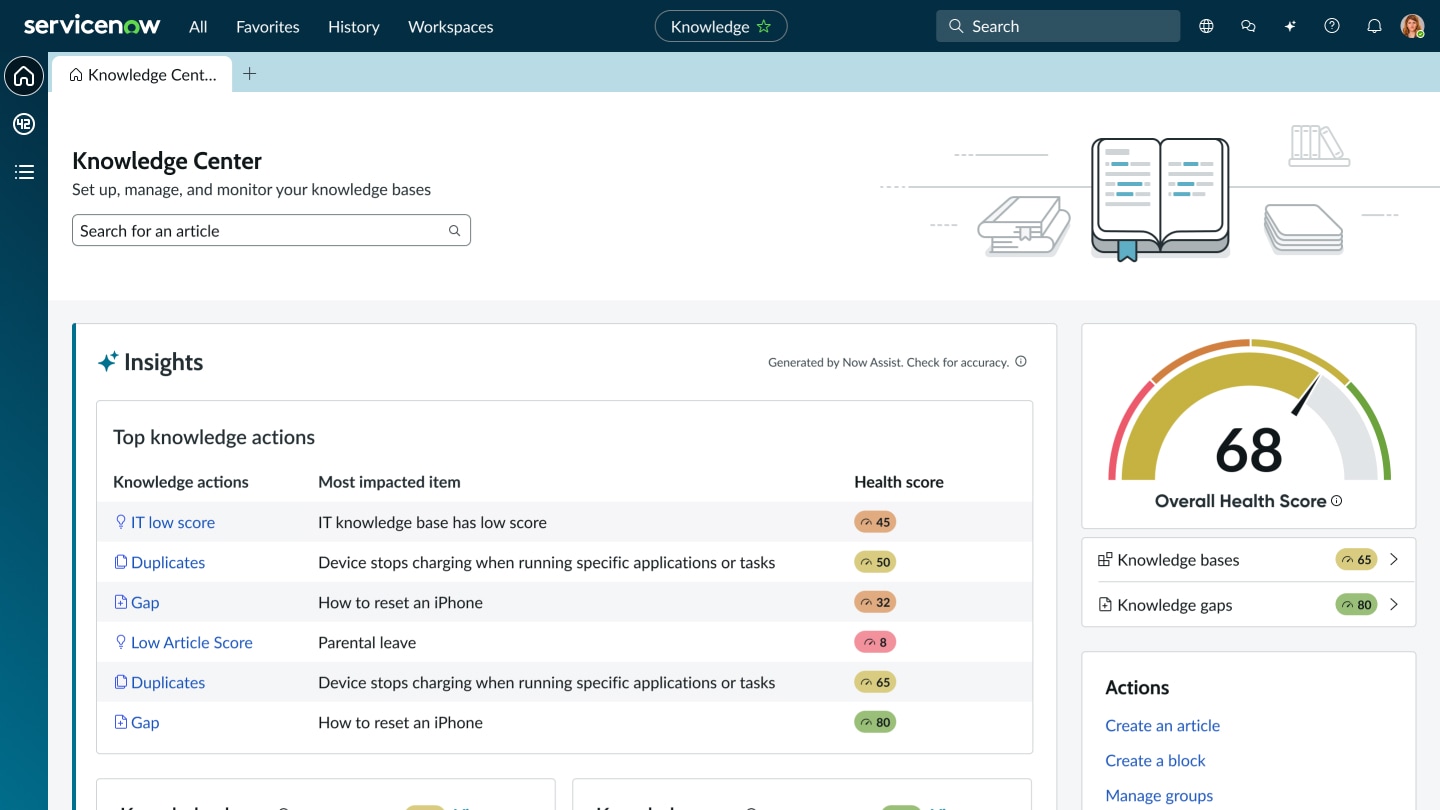Open the All menu

click(x=198, y=27)
